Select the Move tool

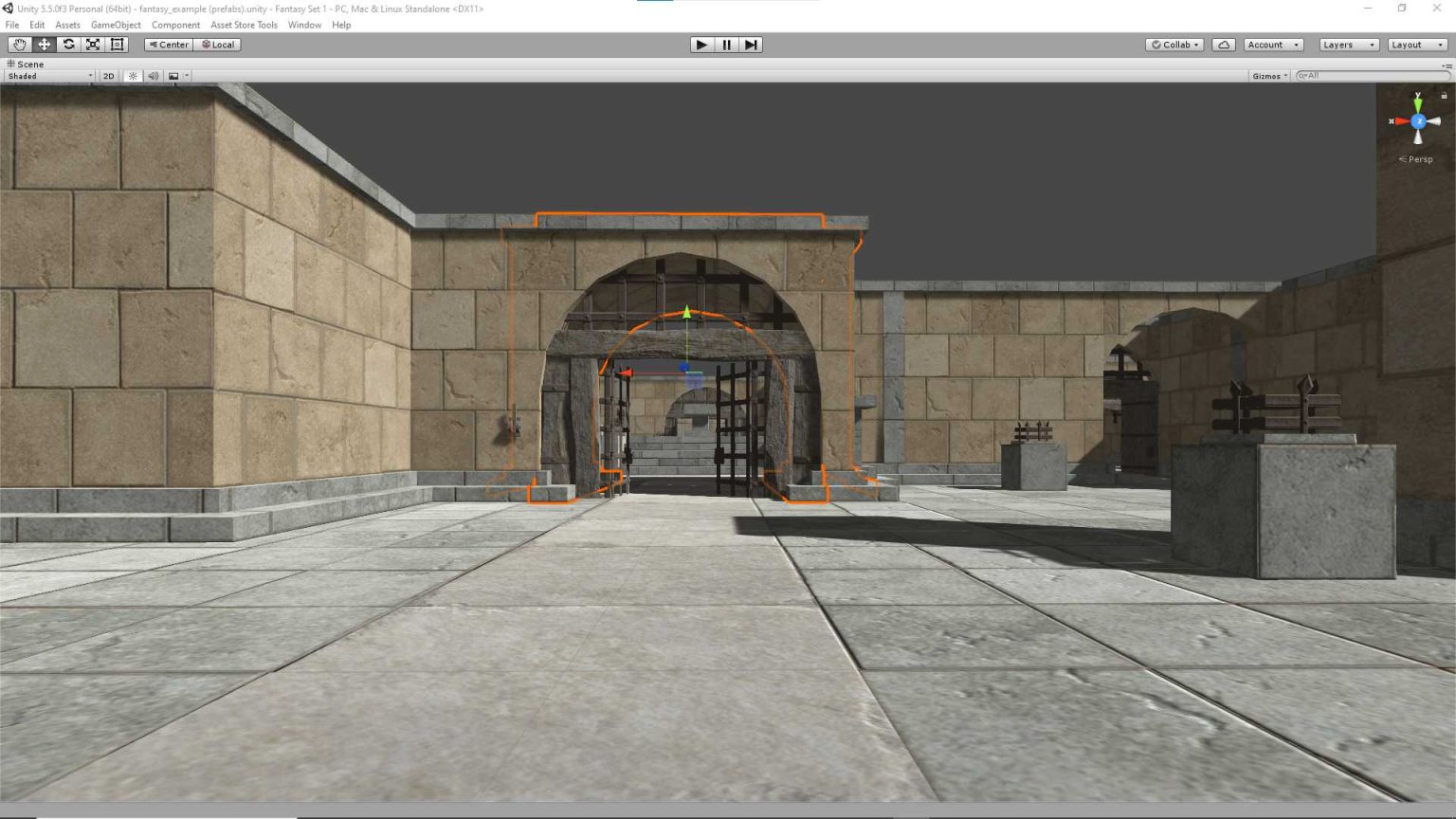tap(44, 45)
